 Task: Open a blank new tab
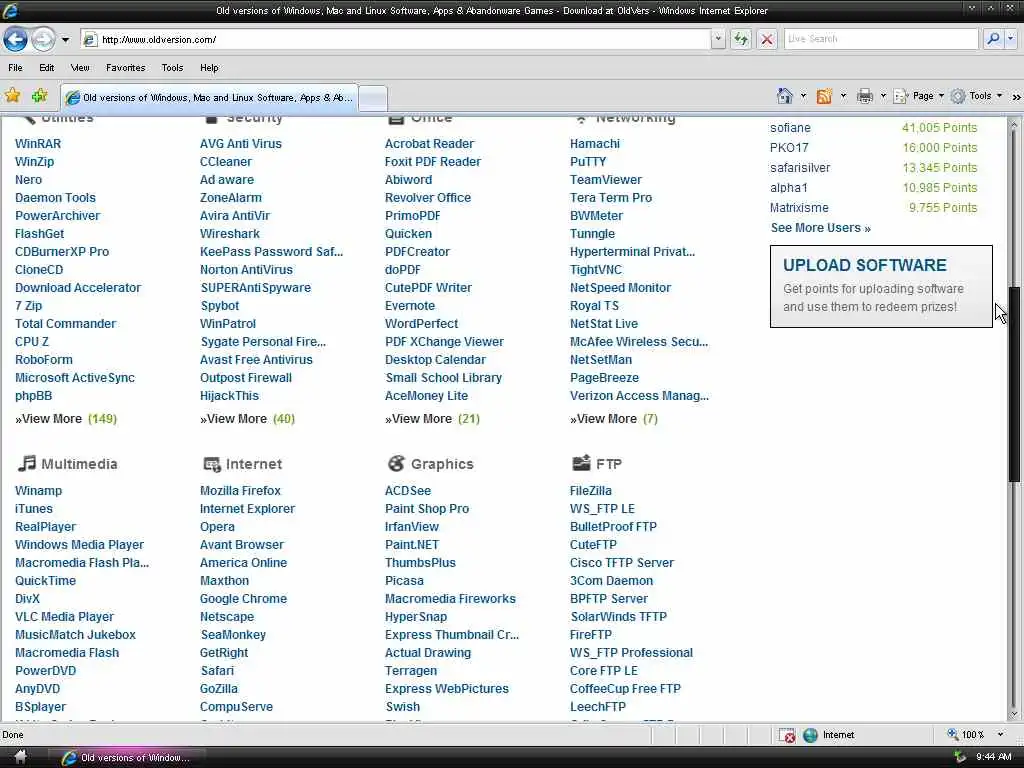(x=373, y=99)
